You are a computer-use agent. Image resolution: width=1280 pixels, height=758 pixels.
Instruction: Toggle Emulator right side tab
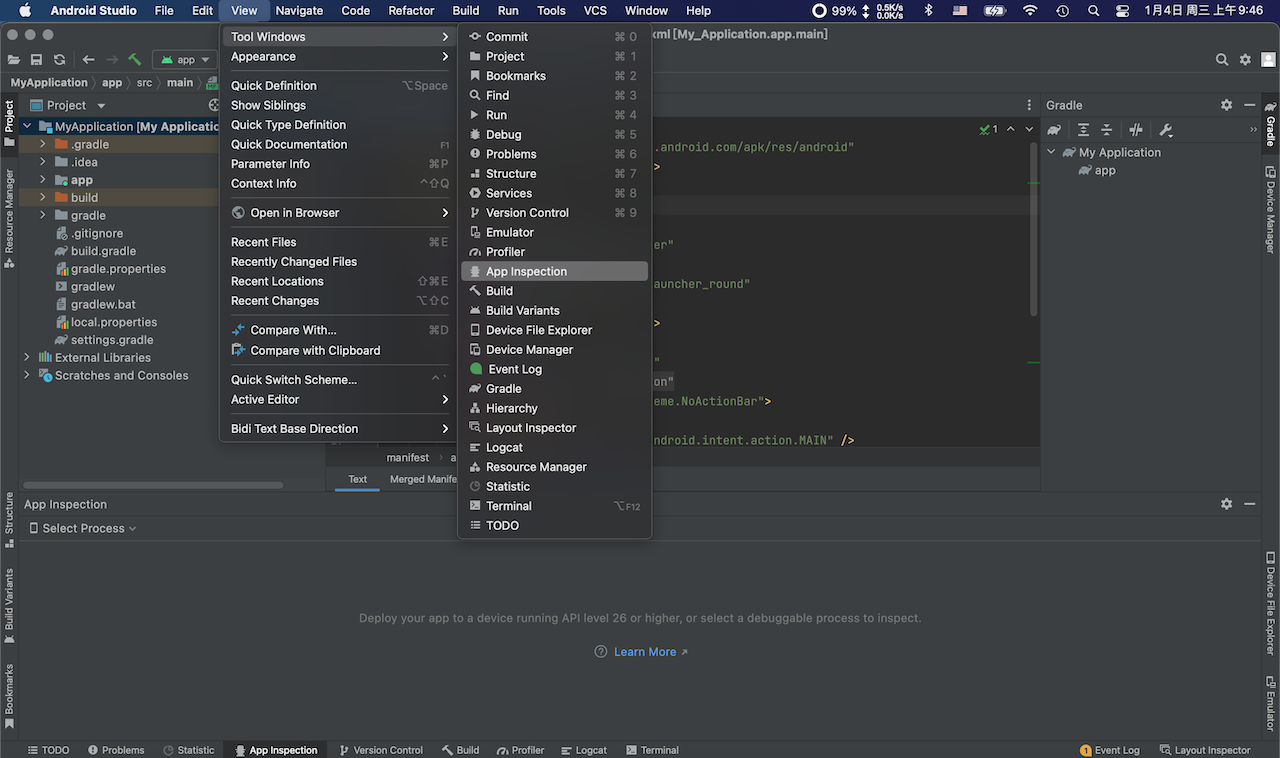(1271, 704)
